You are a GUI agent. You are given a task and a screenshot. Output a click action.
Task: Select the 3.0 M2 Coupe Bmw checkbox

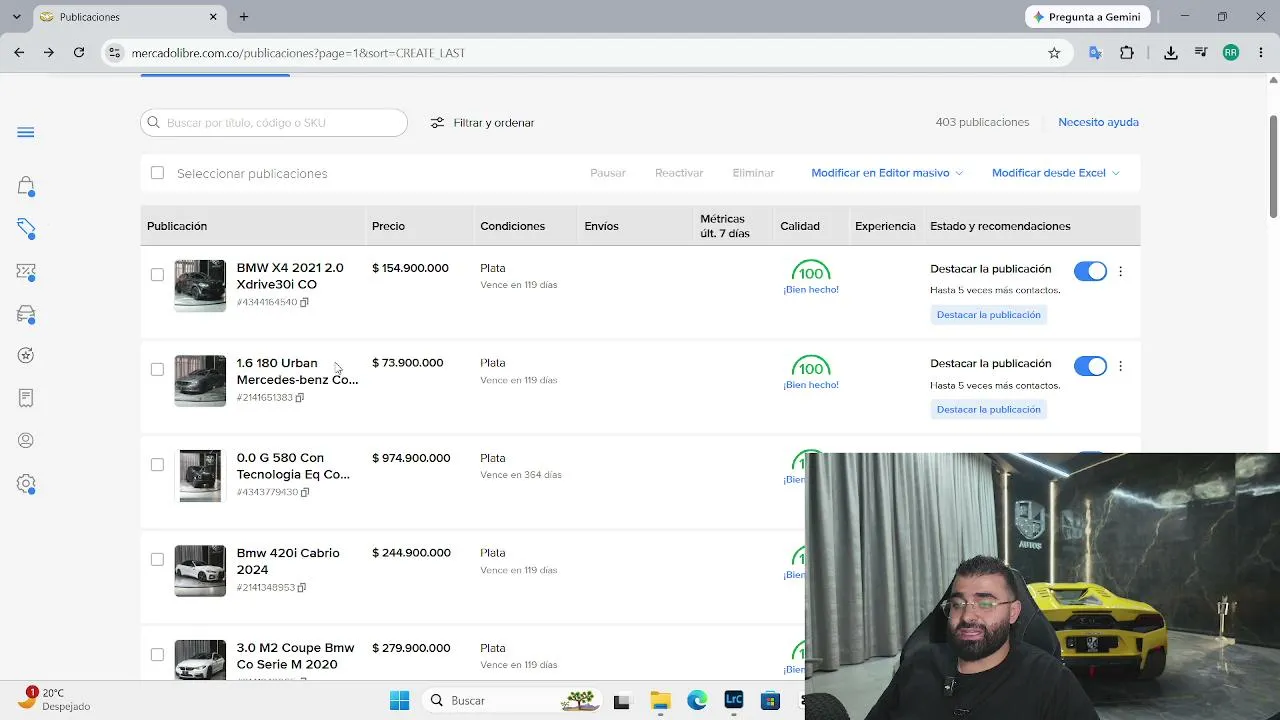pyautogui.click(x=157, y=654)
